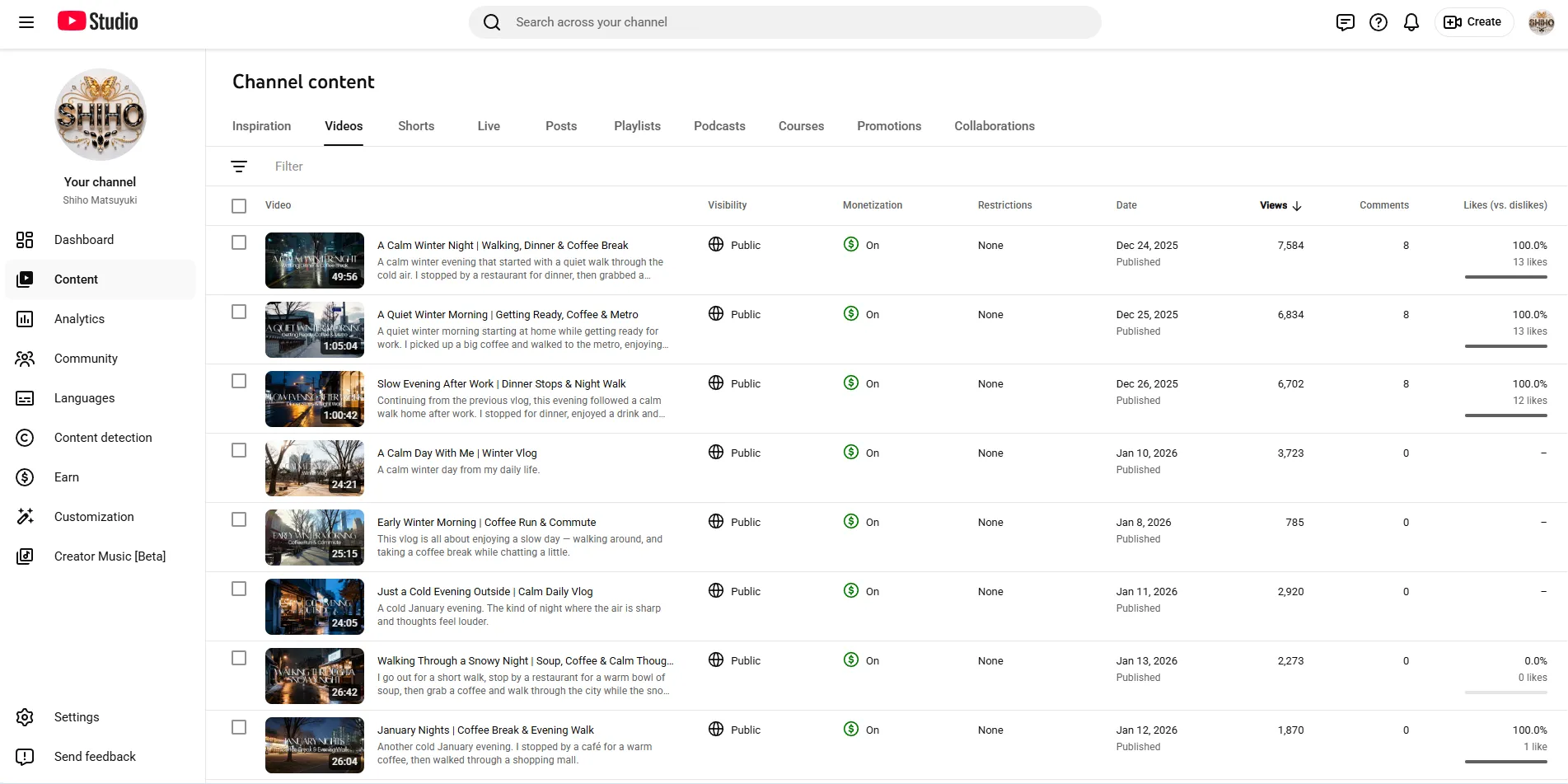Check the box for A Quiet Winter Morning video
The image size is (1568, 784).
click(239, 312)
